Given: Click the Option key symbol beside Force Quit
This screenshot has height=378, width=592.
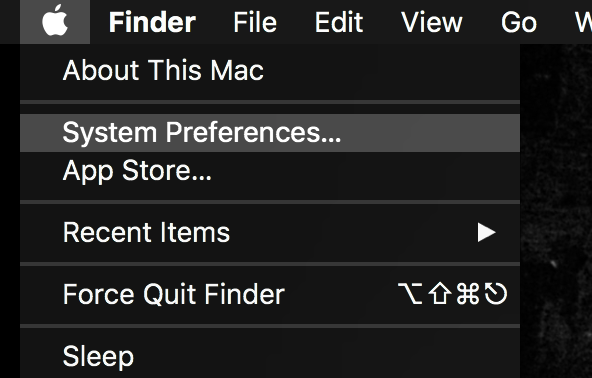Looking at the screenshot, I should 410,294.
